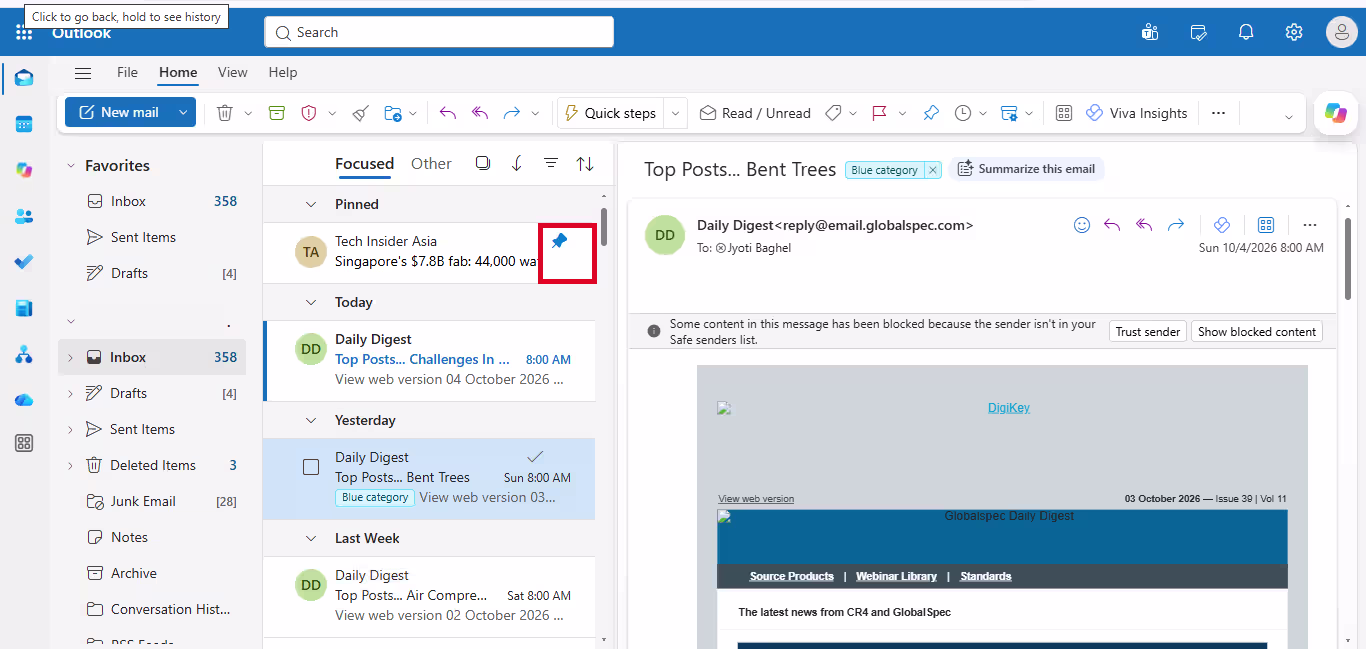Viewport: 1366px width, 649px height.
Task: Collapse the Today group header
Action: tap(310, 302)
